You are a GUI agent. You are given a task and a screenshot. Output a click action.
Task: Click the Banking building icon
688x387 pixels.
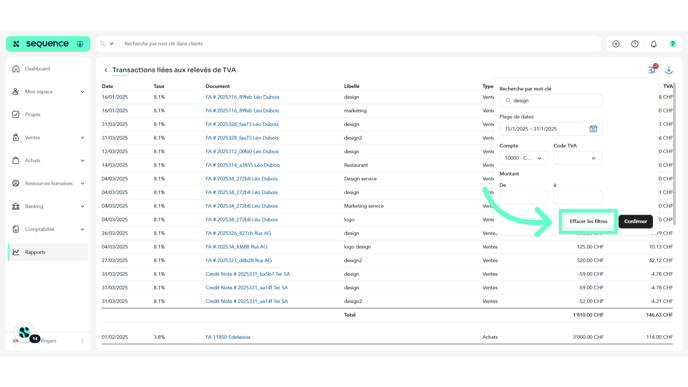[x=16, y=206]
